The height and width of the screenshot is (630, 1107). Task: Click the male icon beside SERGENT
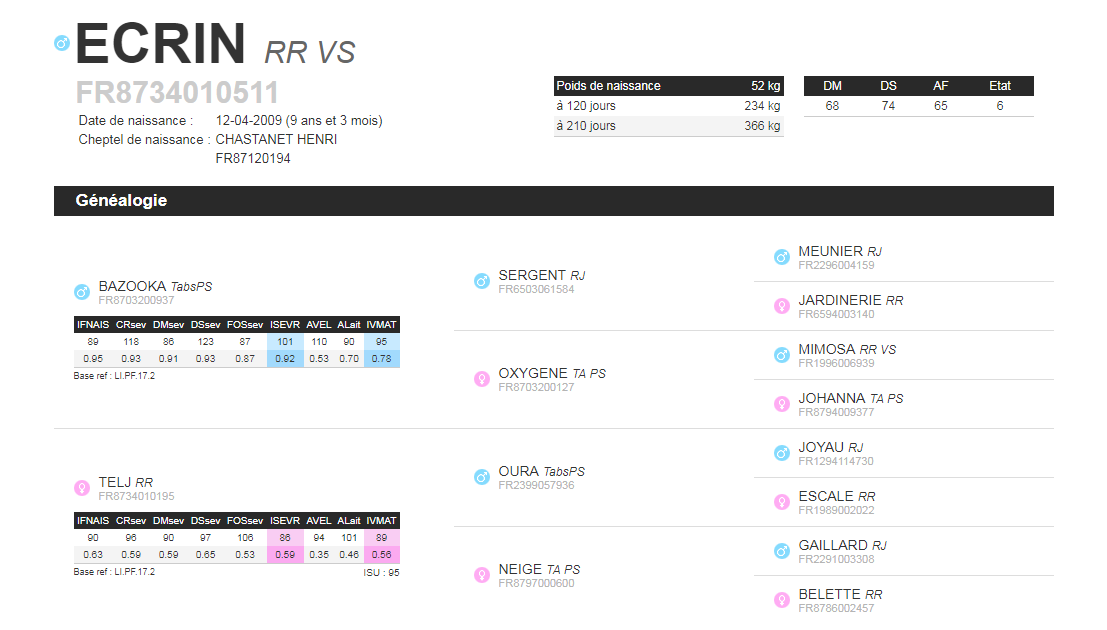click(x=482, y=281)
